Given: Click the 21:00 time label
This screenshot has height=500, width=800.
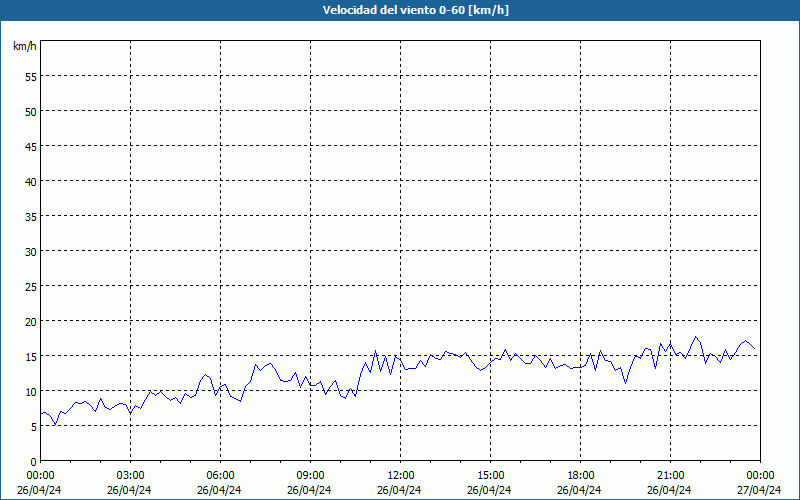Looking at the screenshot, I should pyautogui.click(x=670, y=476).
